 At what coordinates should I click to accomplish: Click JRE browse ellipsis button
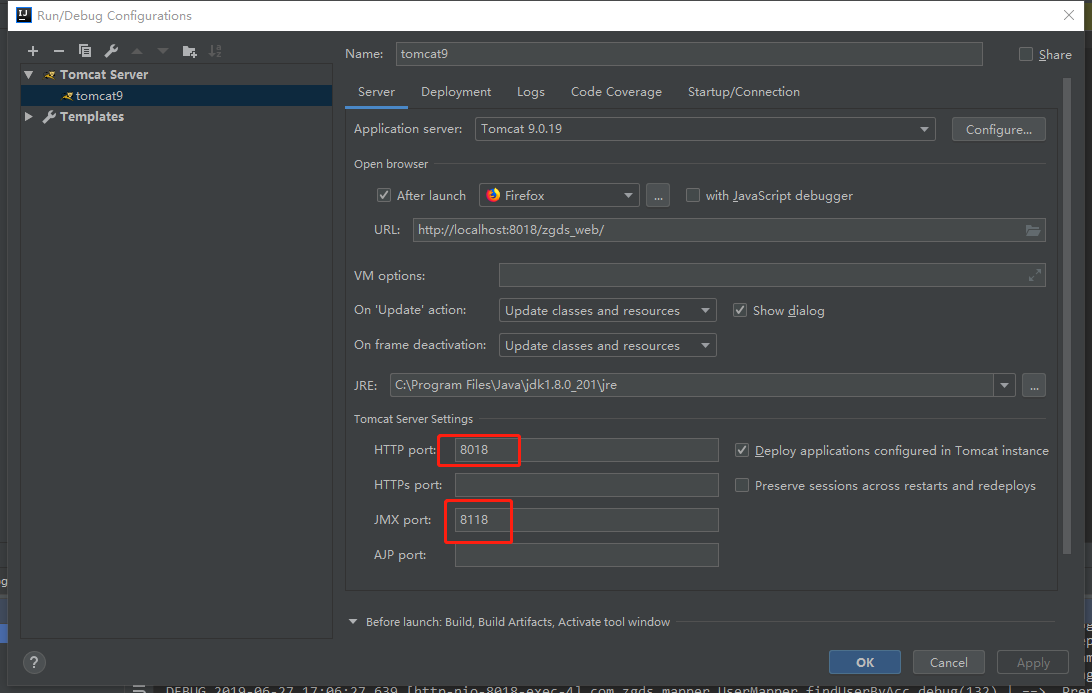1034,385
